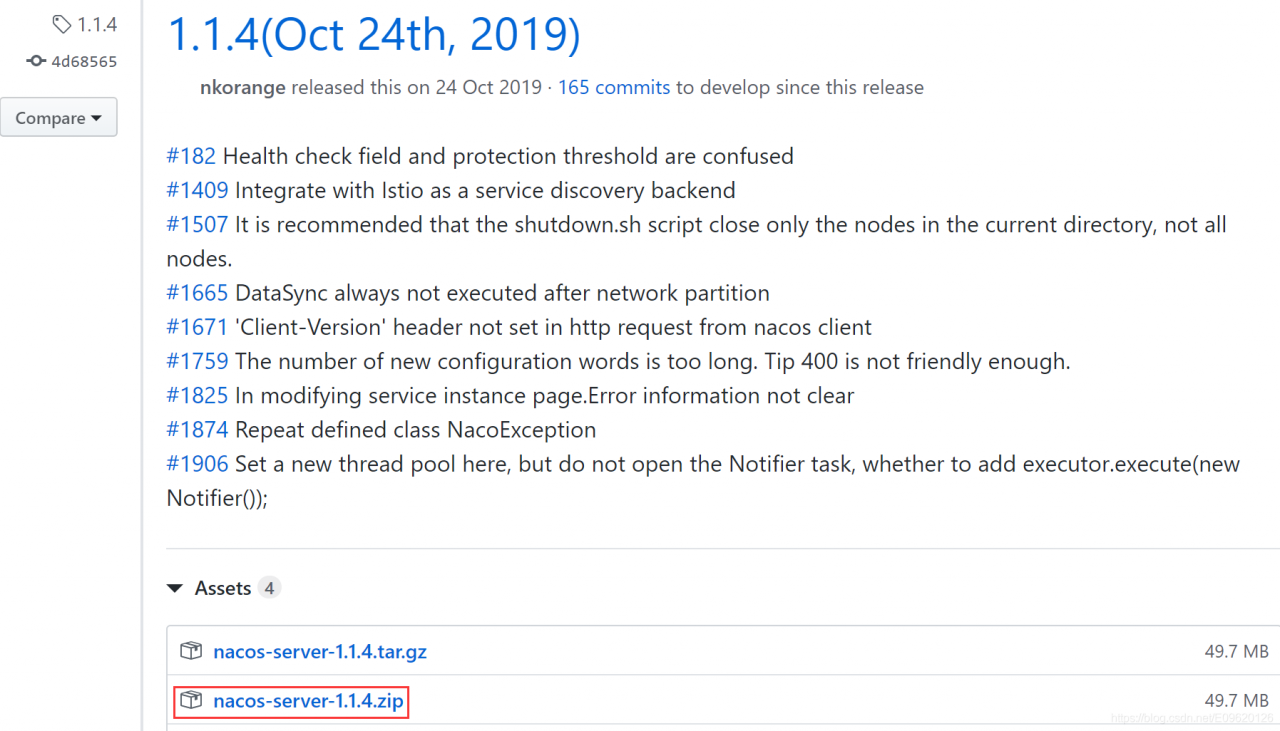The image size is (1280, 731).
Task: Click the package icon for the tar.gz asset
Action: coord(191,651)
